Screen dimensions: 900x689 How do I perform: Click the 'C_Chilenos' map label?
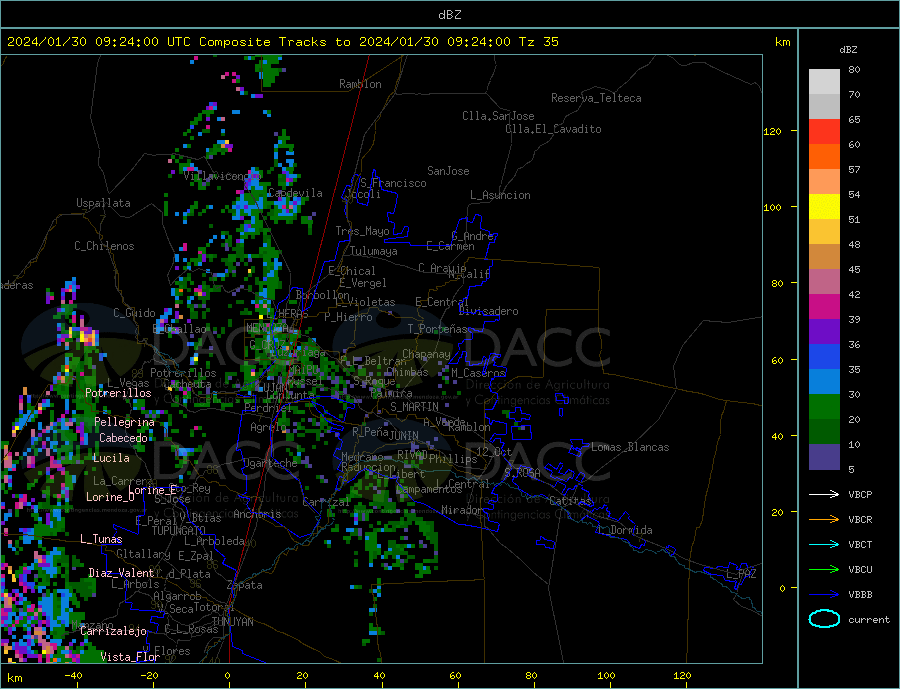point(104,246)
